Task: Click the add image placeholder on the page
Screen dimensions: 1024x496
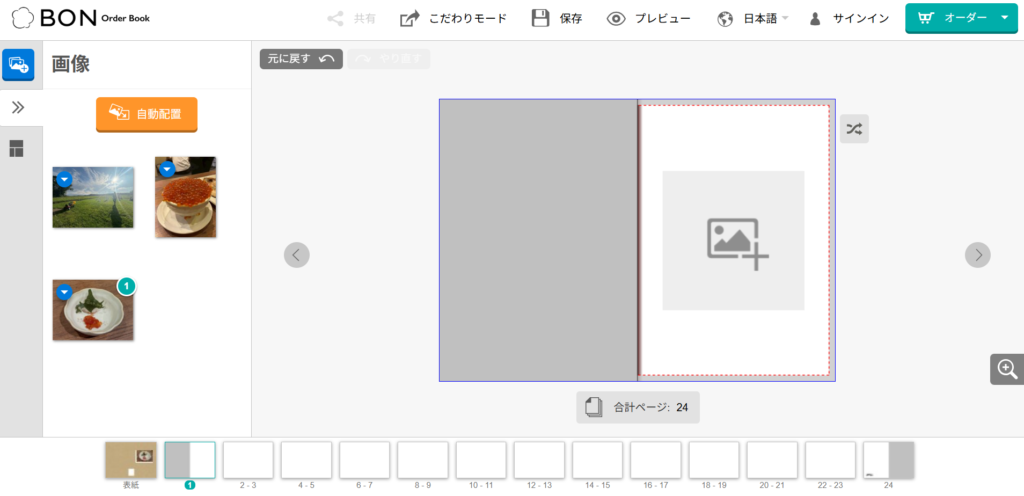Action: (733, 240)
